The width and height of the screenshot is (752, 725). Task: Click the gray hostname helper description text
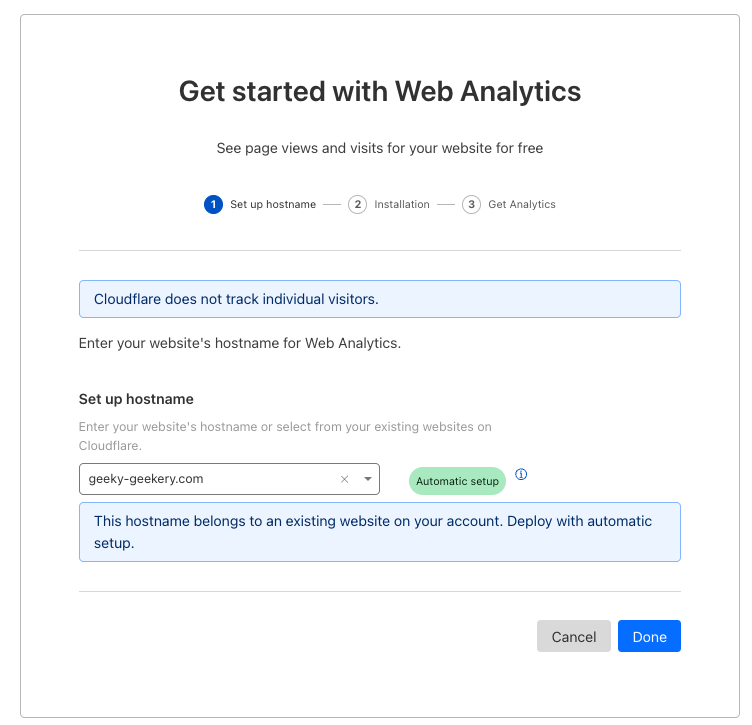tap(285, 436)
